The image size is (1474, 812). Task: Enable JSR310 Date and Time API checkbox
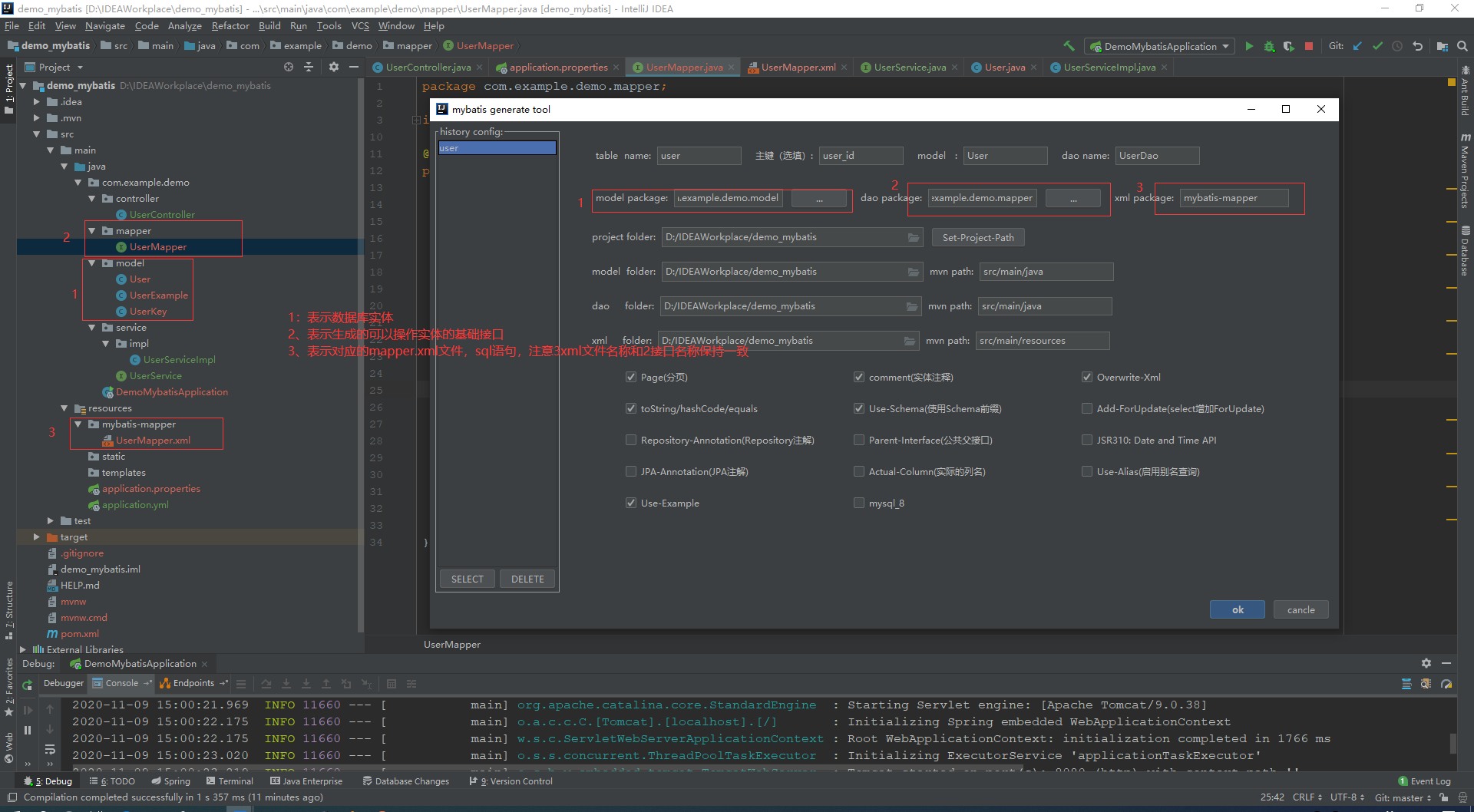click(x=1087, y=440)
